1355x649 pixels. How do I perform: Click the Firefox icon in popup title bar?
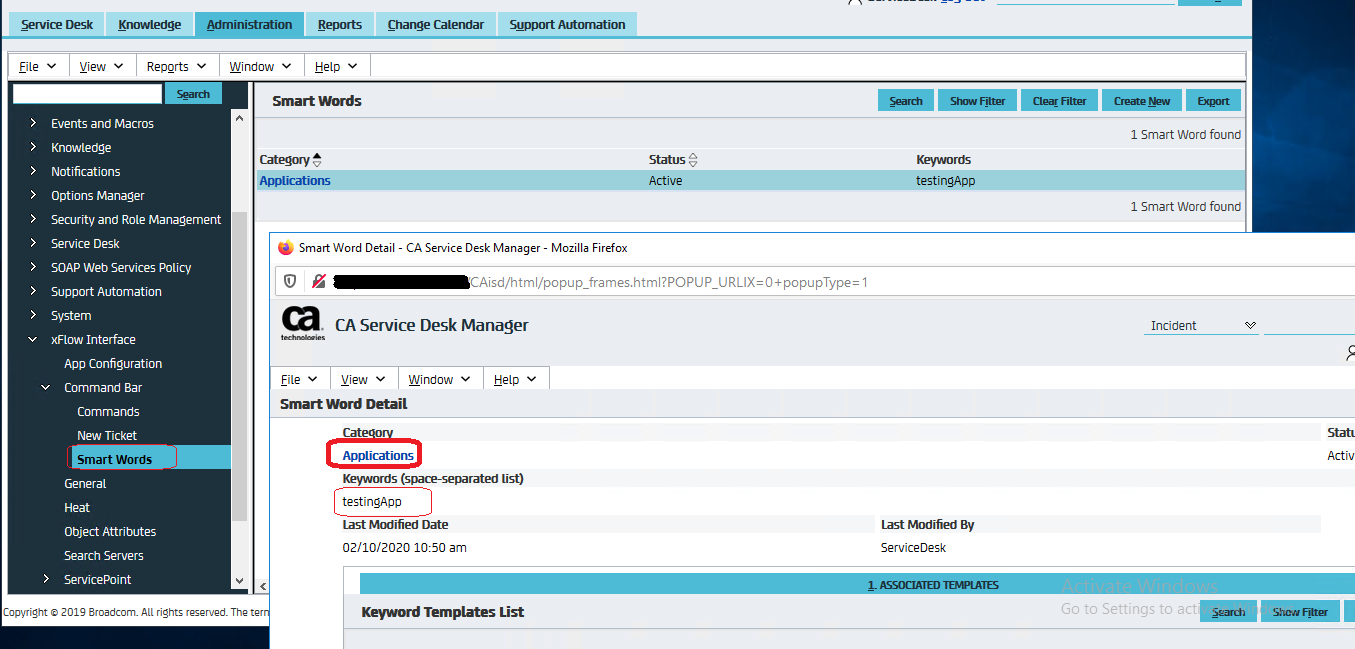pyautogui.click(x=286, y=248)
